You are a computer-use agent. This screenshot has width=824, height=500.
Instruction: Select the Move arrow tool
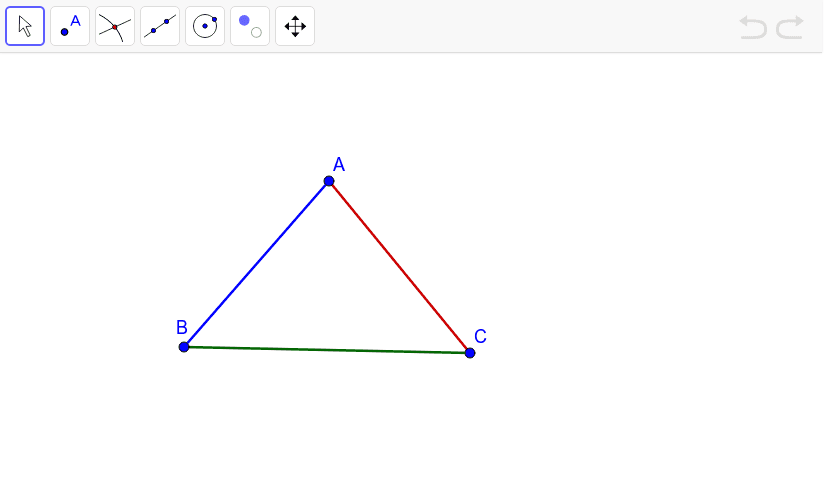[25, 26]
